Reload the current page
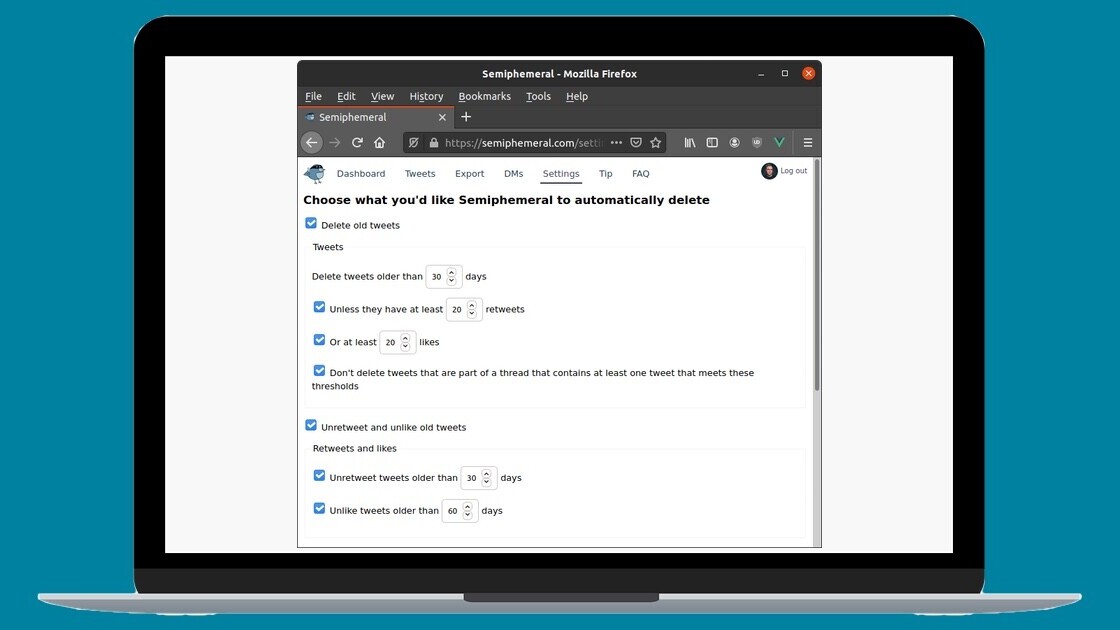 pos(357,143)
